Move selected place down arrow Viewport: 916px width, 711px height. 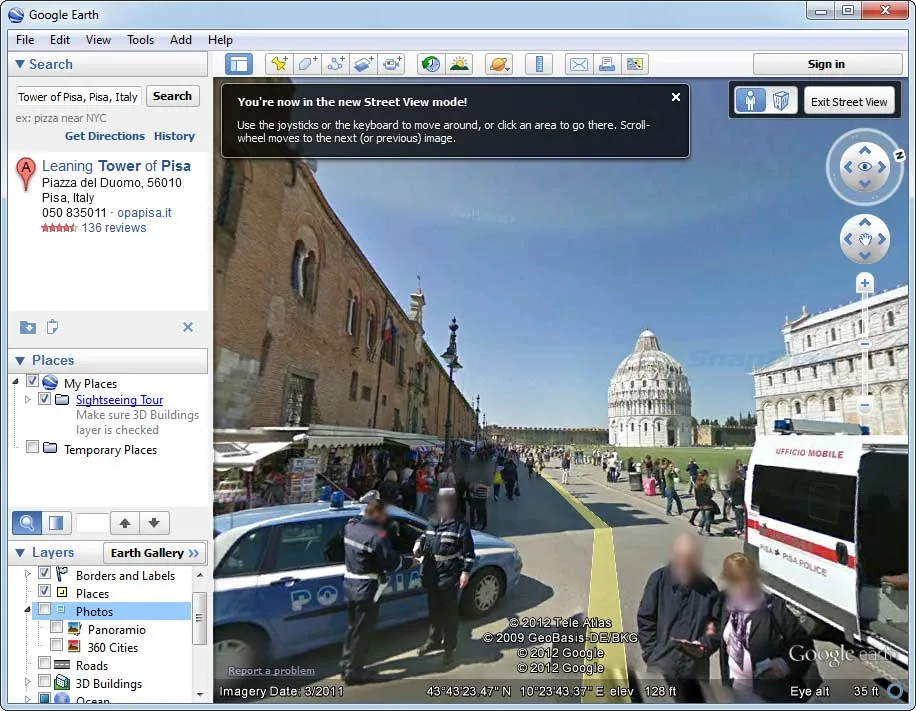(x=154, y=522)
